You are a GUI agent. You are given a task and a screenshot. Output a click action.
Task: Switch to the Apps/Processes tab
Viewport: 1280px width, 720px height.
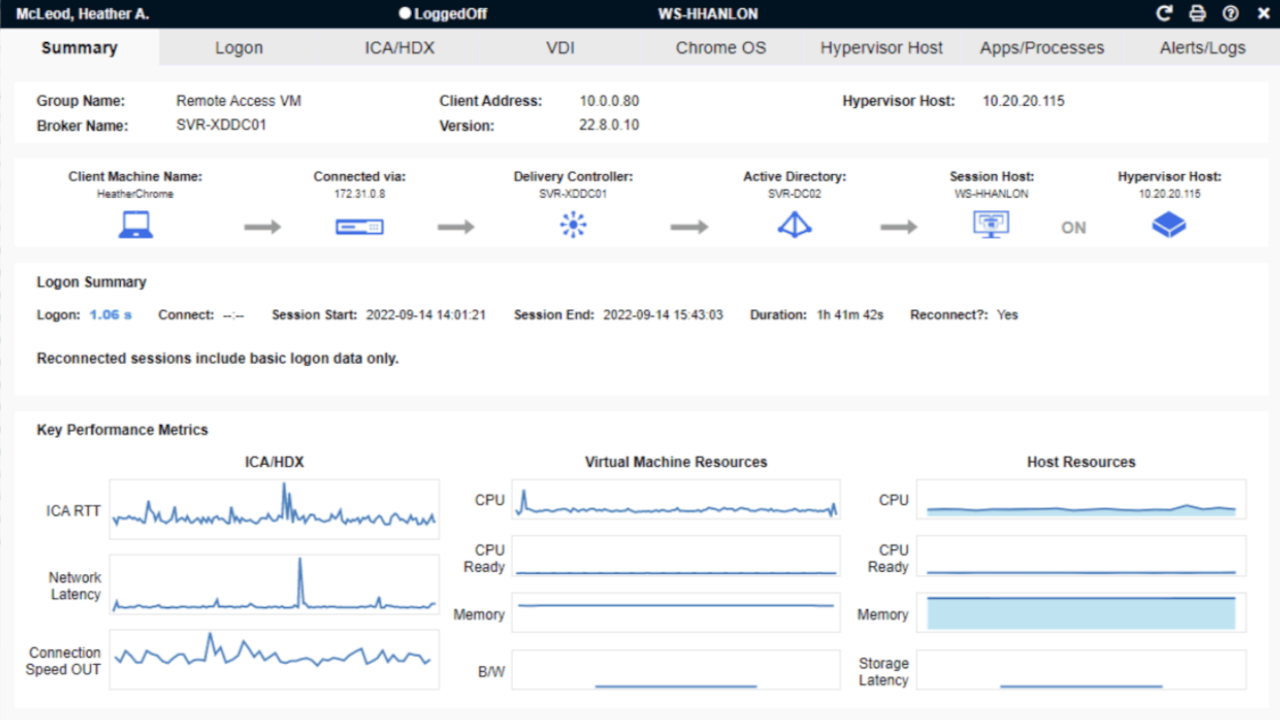click(1041, 47)
